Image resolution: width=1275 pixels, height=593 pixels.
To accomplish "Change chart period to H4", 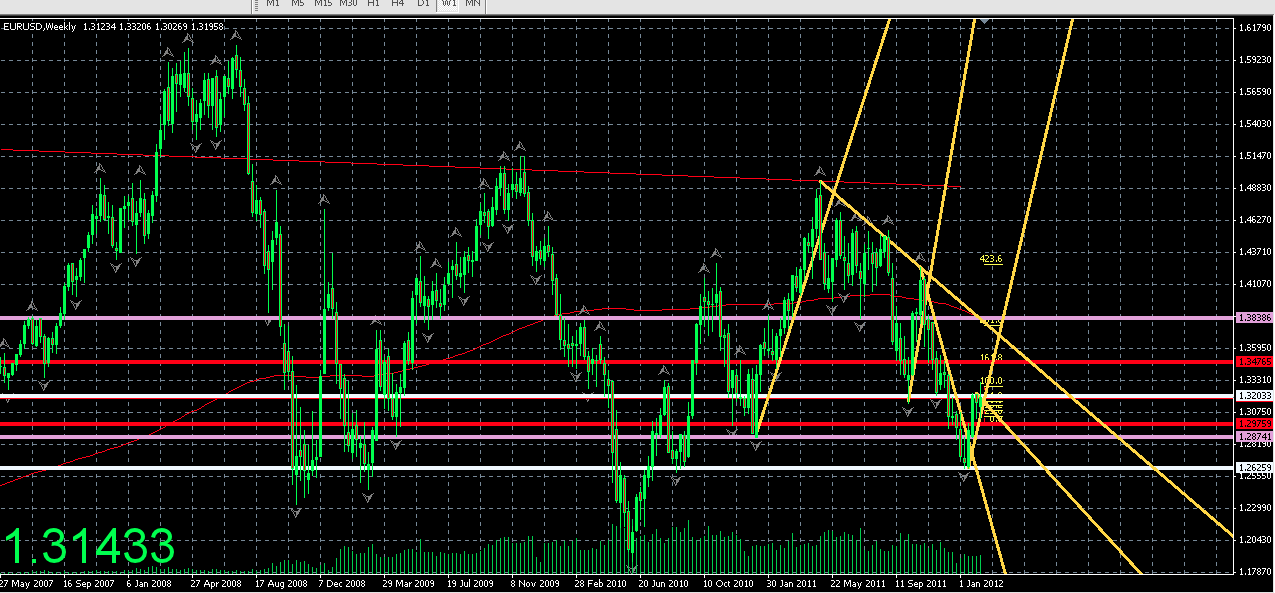I will tap(398, 4).
